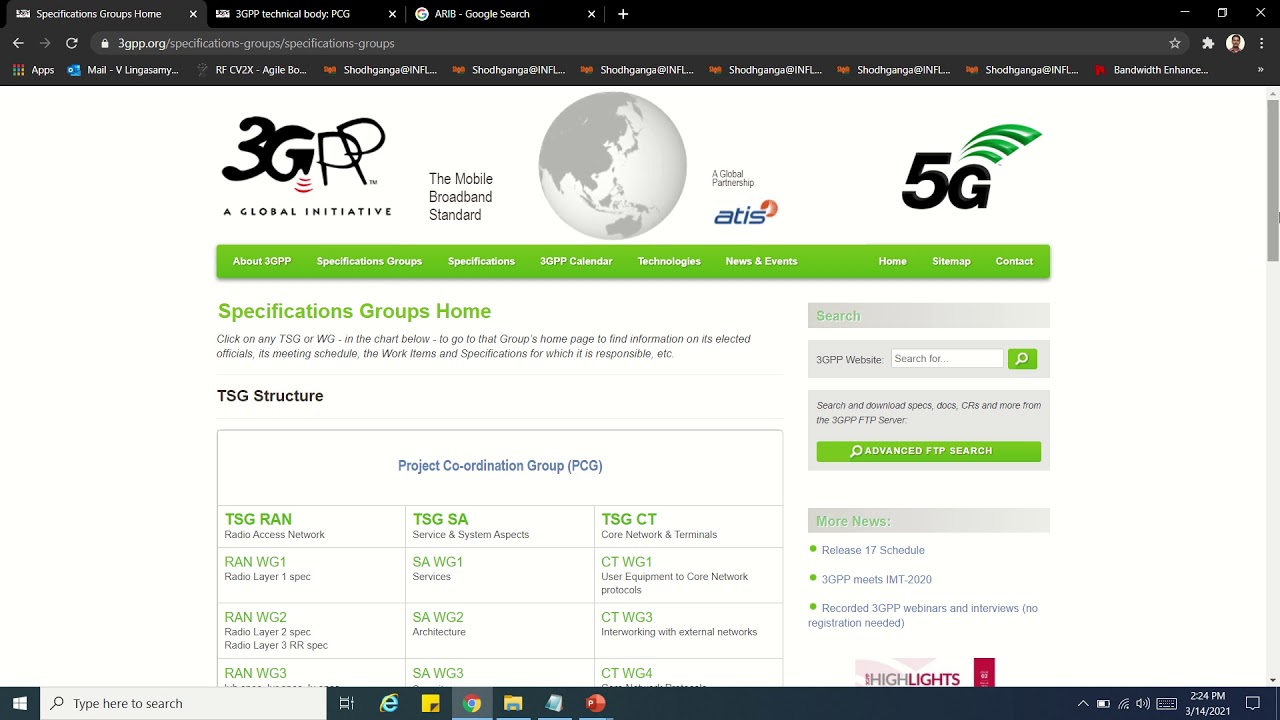Close the ARIB - Google Search tab

[x=591, y=14]
